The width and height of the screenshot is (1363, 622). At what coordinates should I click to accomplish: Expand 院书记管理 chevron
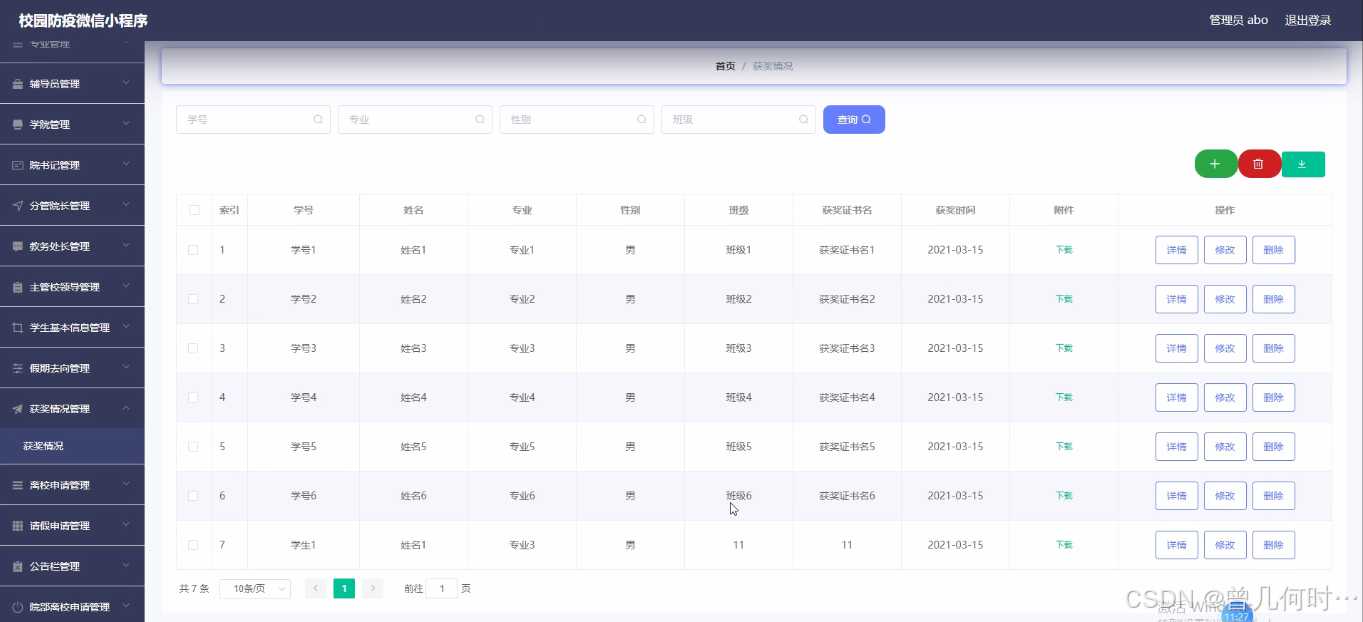tap(126, 165)
